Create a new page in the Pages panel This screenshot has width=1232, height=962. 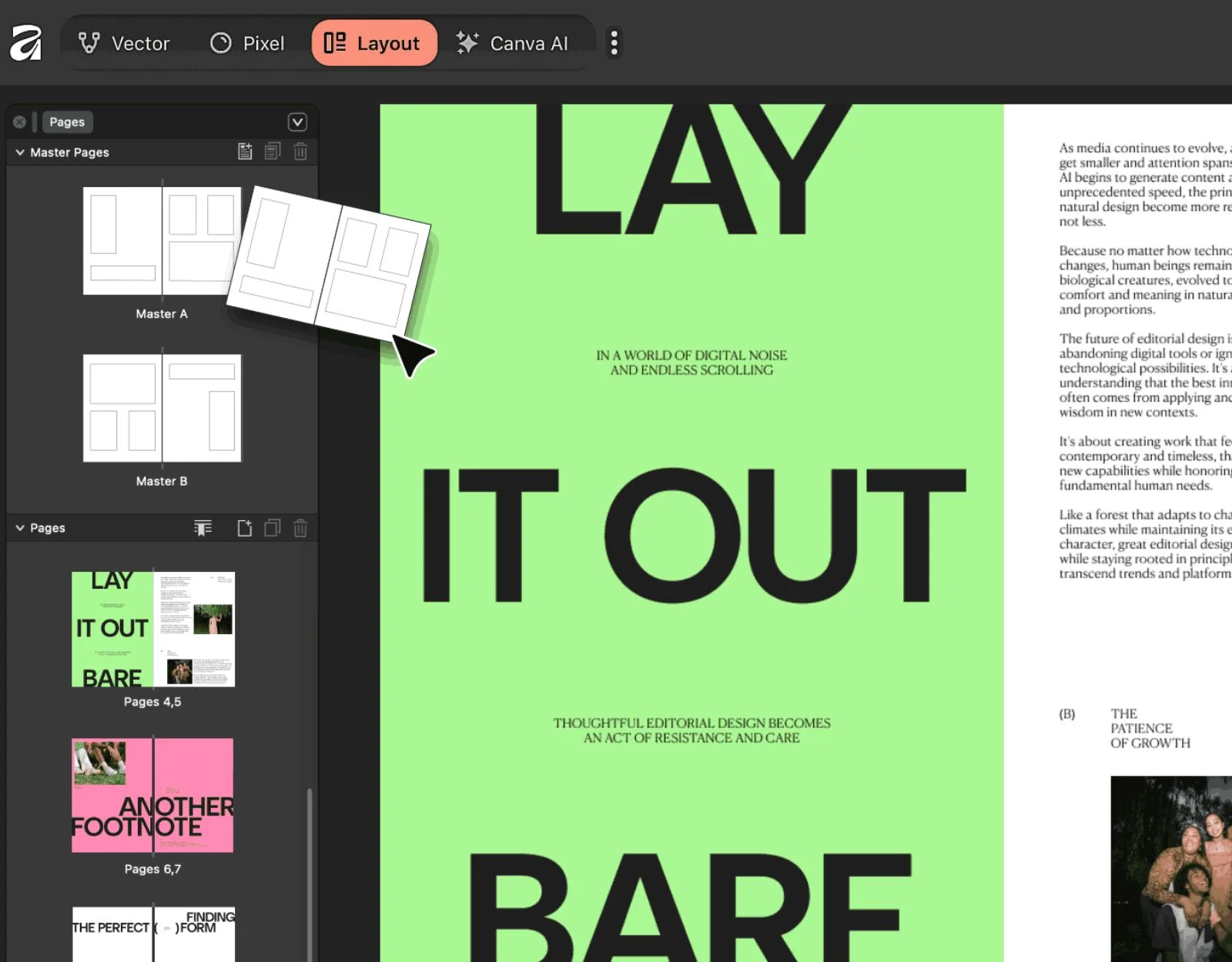[x=245, y=528]
